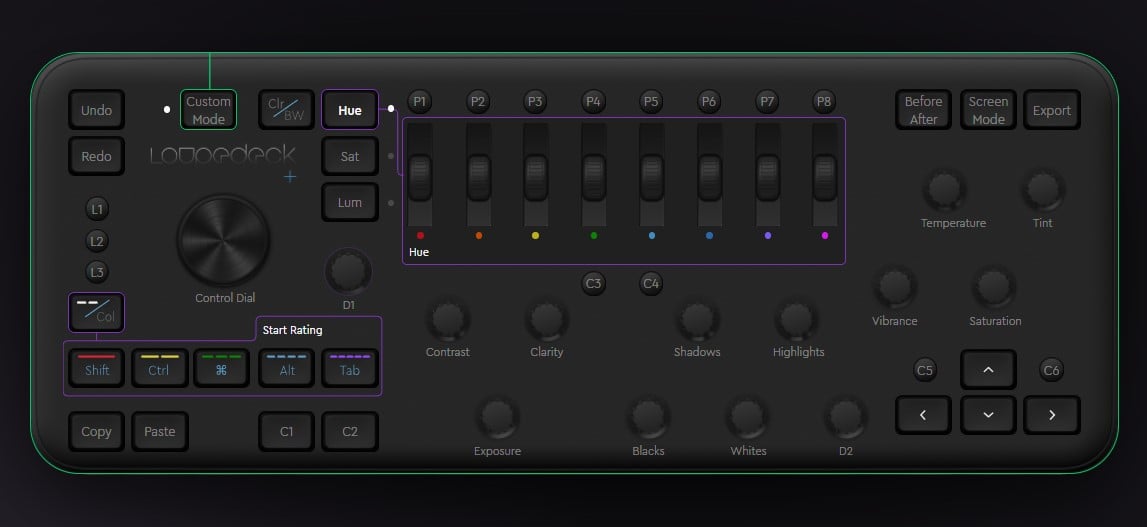This screenshot has width=1147, height=527.
Task: Click the Control Dial
Action: (223, 240)
